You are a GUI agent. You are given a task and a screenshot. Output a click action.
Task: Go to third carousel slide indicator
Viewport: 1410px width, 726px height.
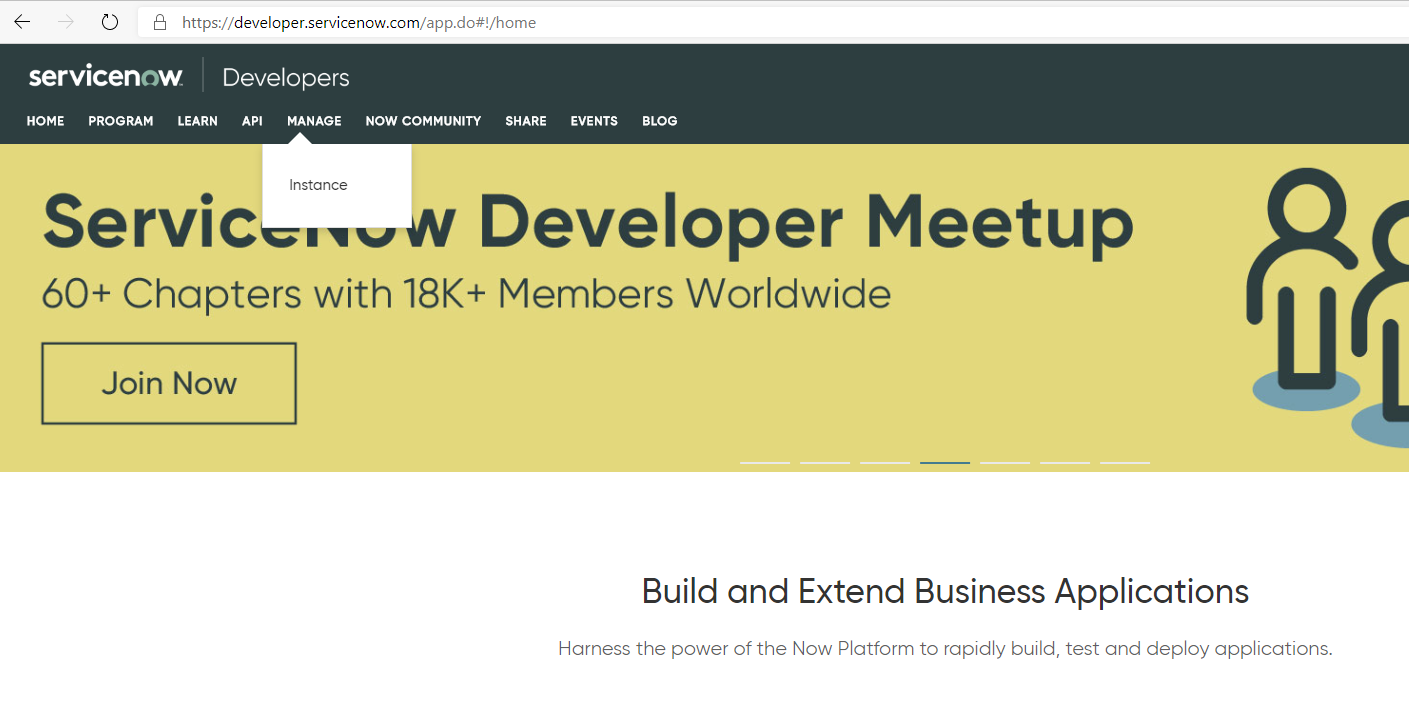click(885, 462)
